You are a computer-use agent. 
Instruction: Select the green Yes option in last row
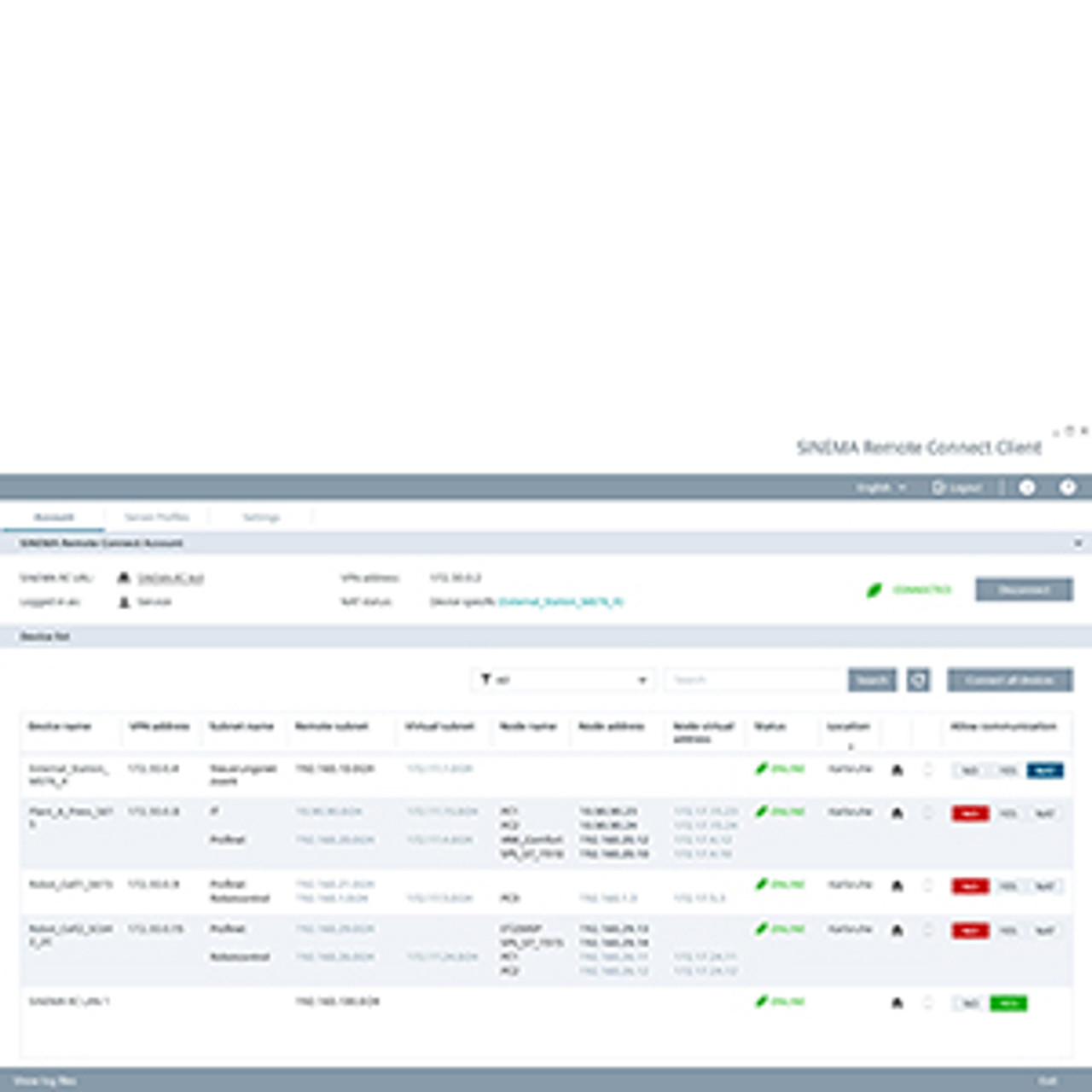[1008, 1003]
